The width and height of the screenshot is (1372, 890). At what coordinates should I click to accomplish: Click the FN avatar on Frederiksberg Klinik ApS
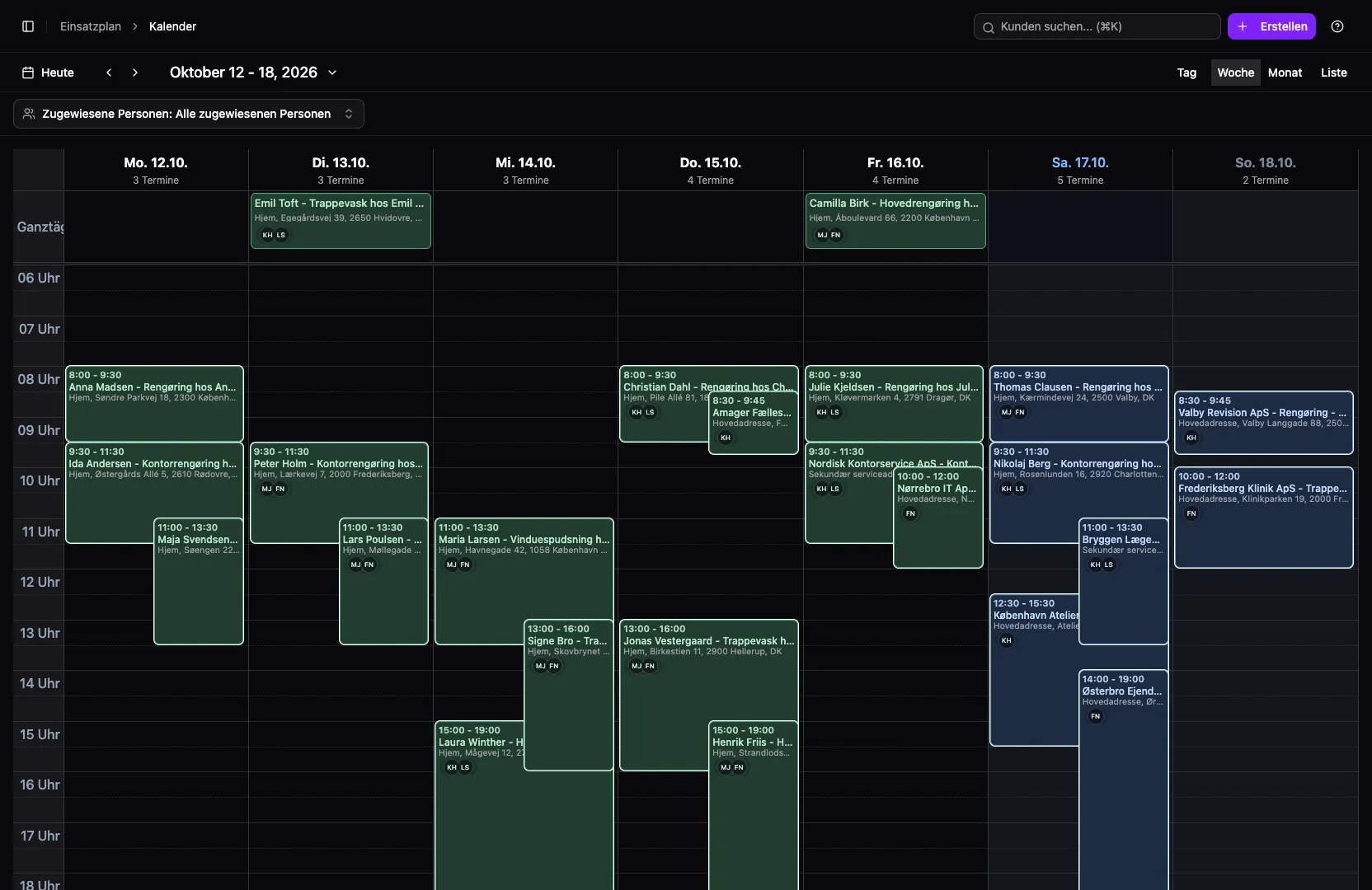pos(1191,513)
